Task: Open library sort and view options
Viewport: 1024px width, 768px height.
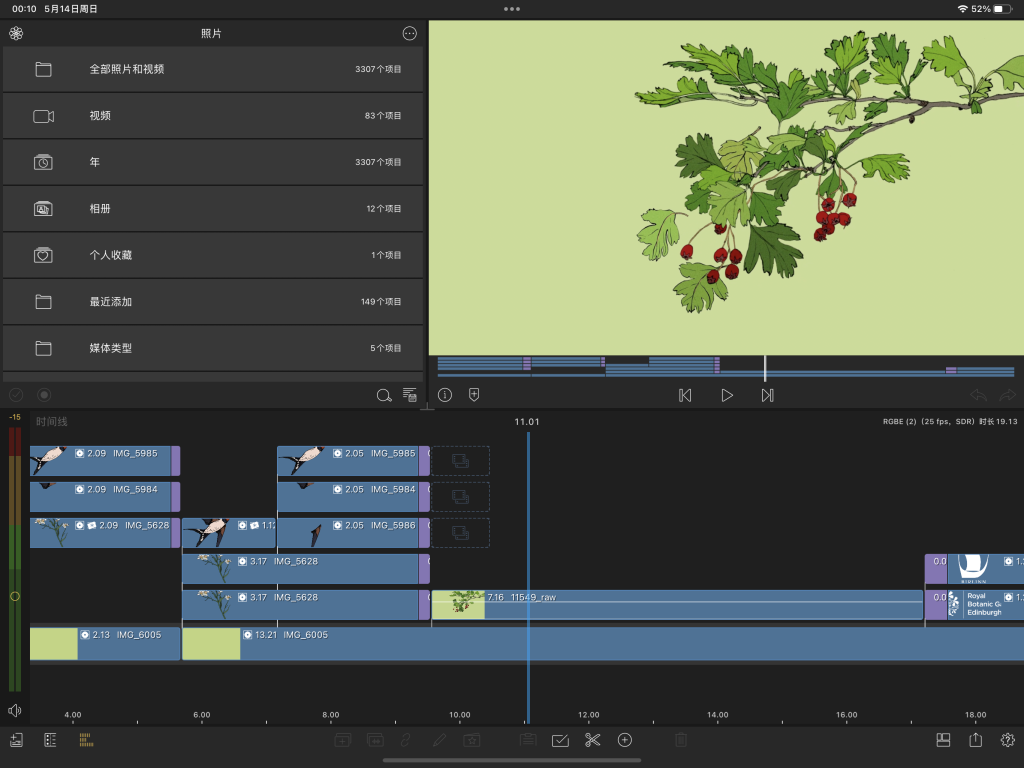Action: [409, 395]
